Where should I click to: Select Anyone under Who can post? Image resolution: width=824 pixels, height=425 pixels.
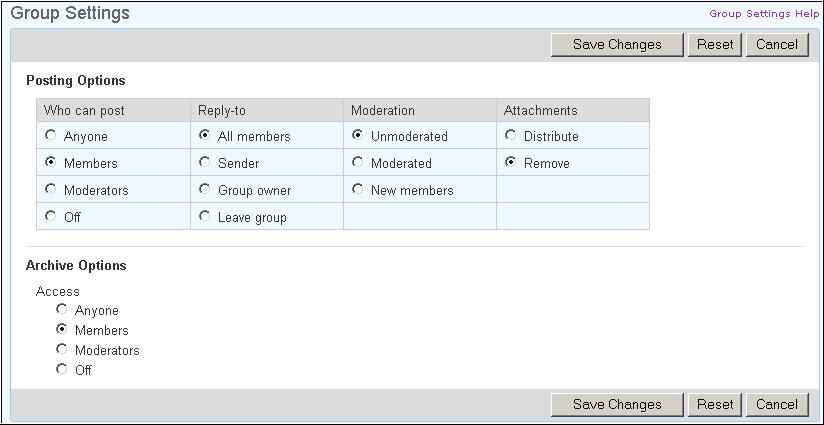tap(50, 136)
